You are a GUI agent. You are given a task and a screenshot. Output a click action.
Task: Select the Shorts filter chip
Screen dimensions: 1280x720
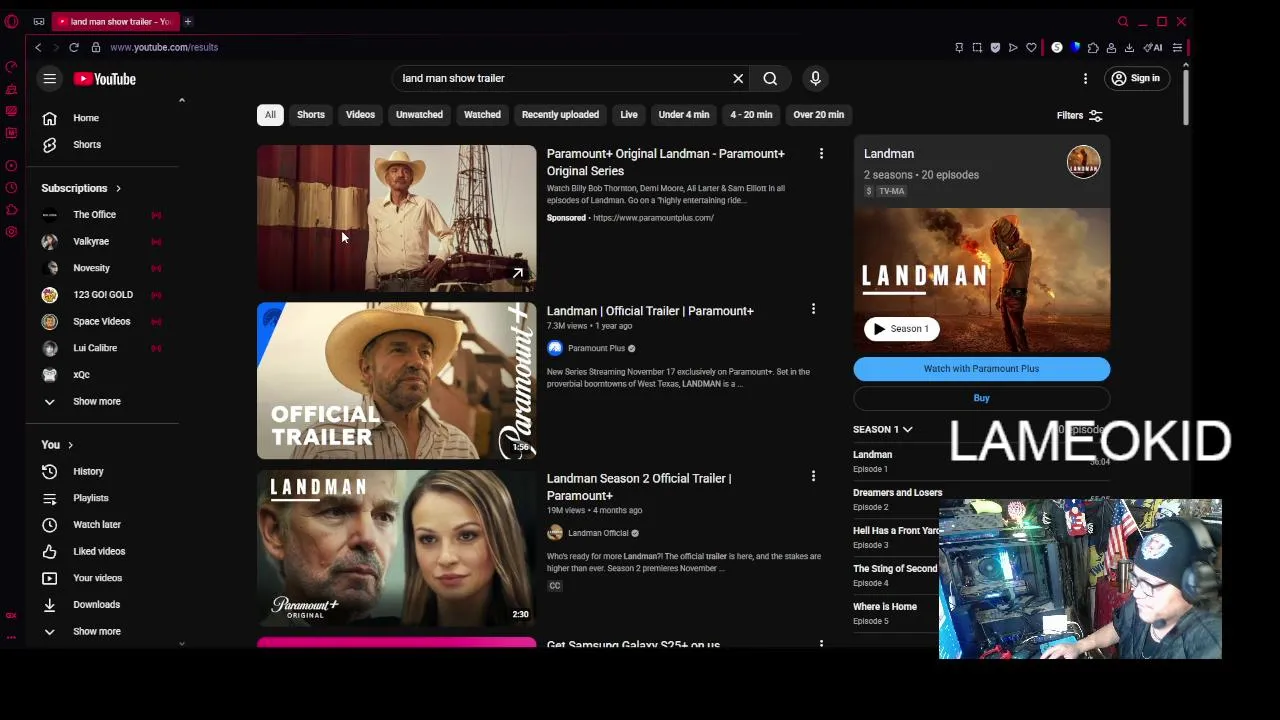(311, 114)
